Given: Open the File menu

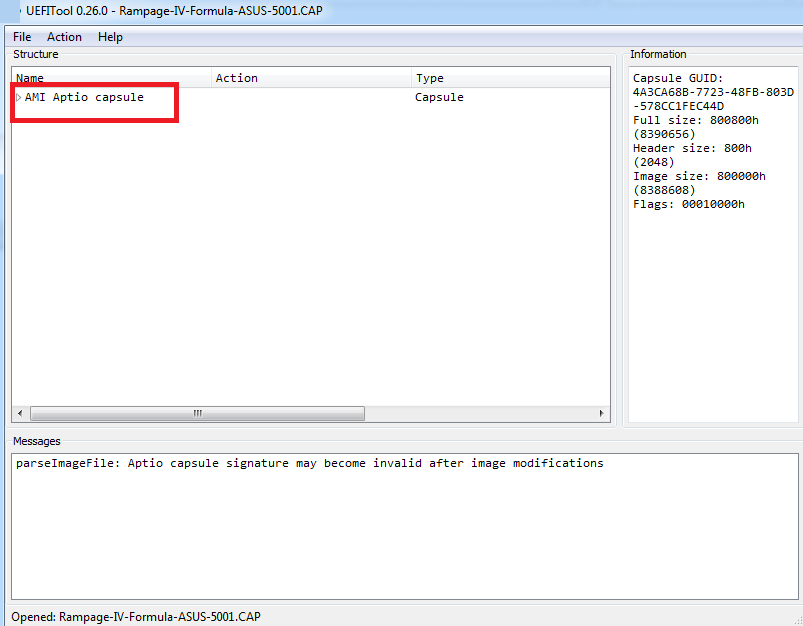Looking at the screenshot, I should [22, 37].
